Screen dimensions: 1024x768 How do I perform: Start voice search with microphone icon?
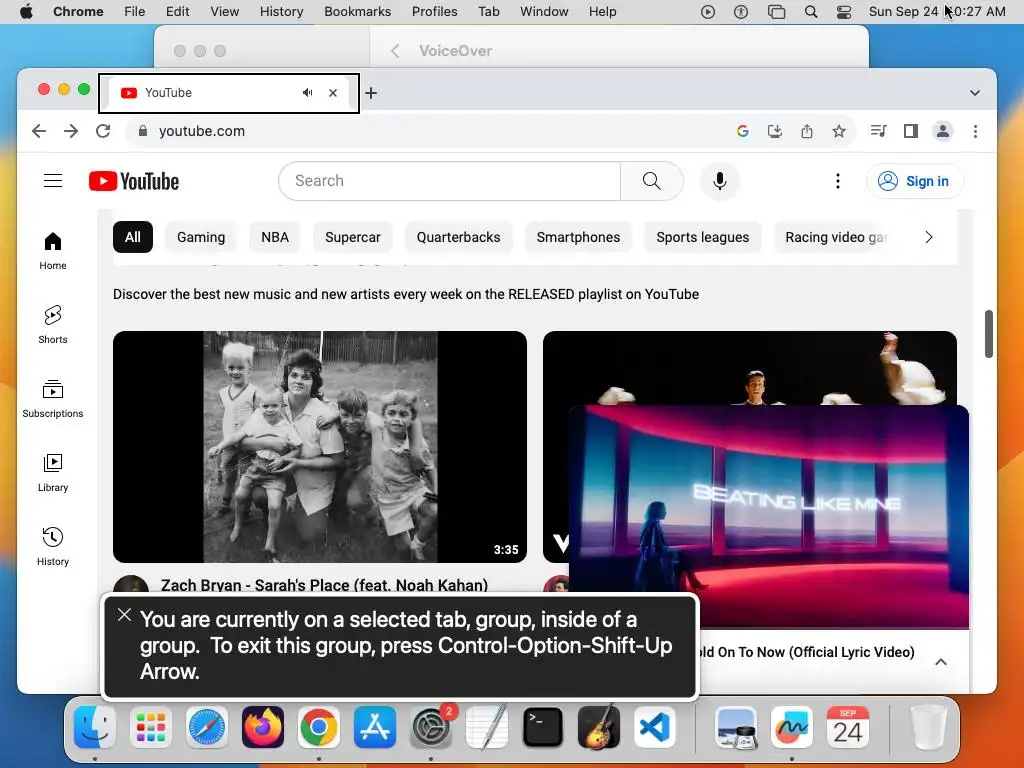[x=720, y=181]
